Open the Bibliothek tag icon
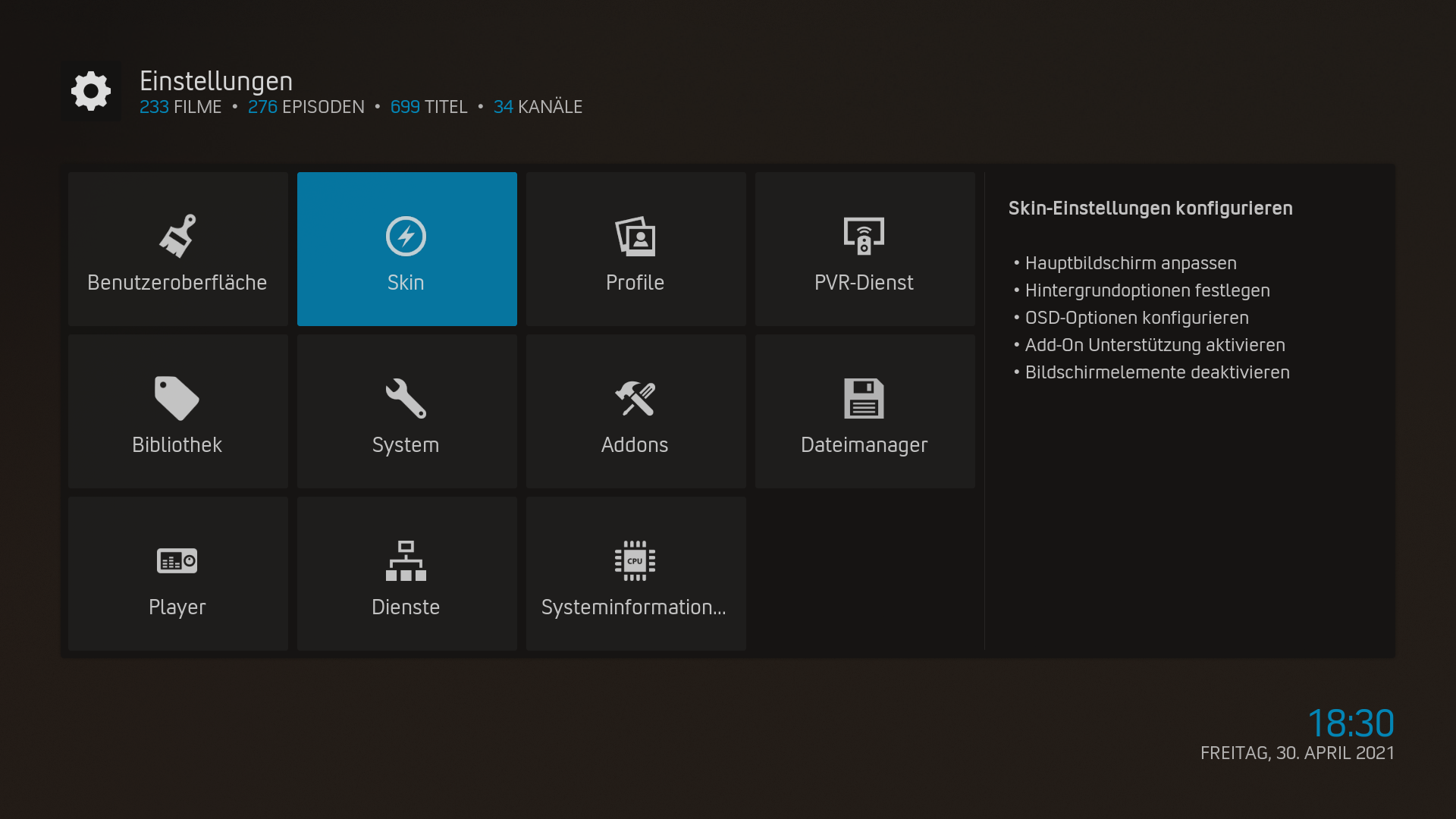Screen dimensions: 1456x819 click(177, 398)
